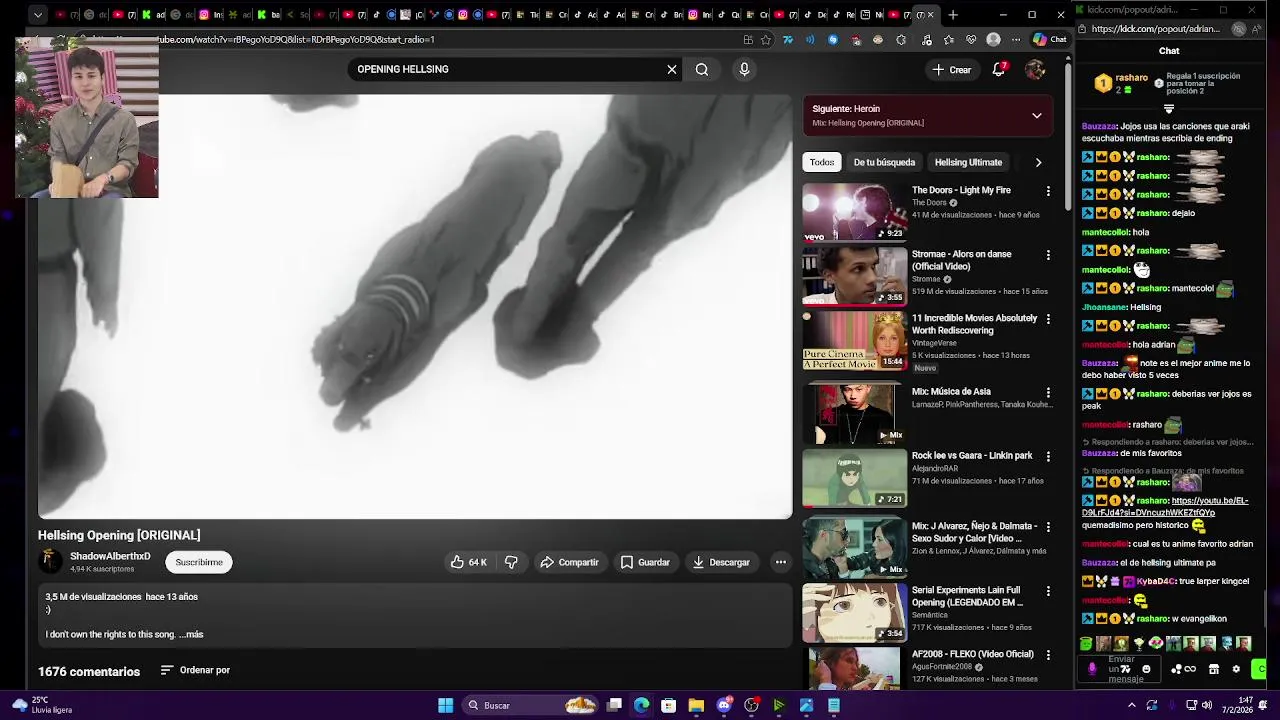Click the YouTube page vertical scrollbar

1068,140
